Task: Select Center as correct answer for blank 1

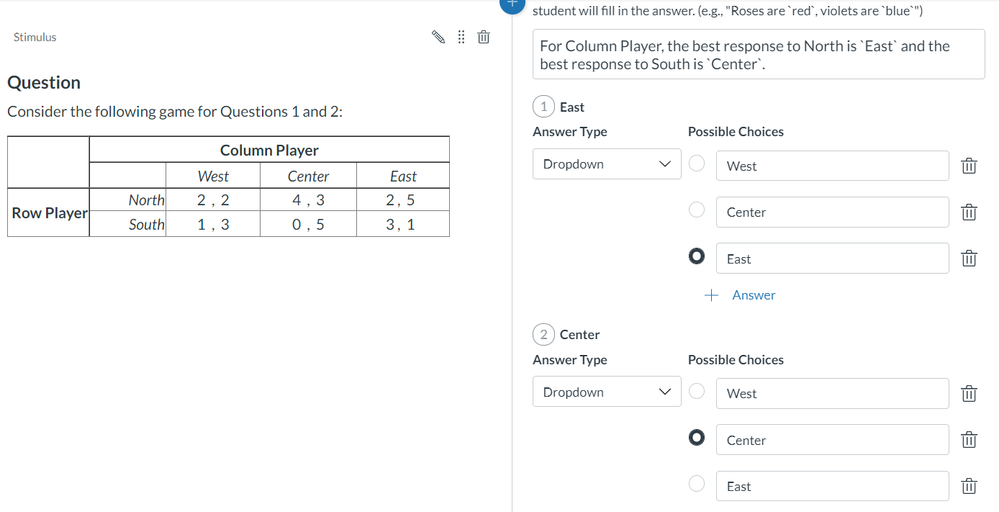Action: pos(697,210)
